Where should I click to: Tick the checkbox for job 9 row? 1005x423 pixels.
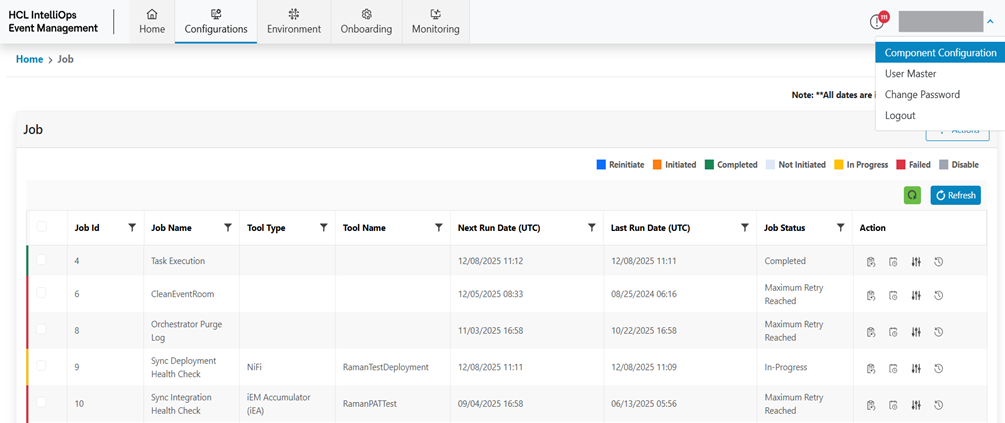(42, 367)
